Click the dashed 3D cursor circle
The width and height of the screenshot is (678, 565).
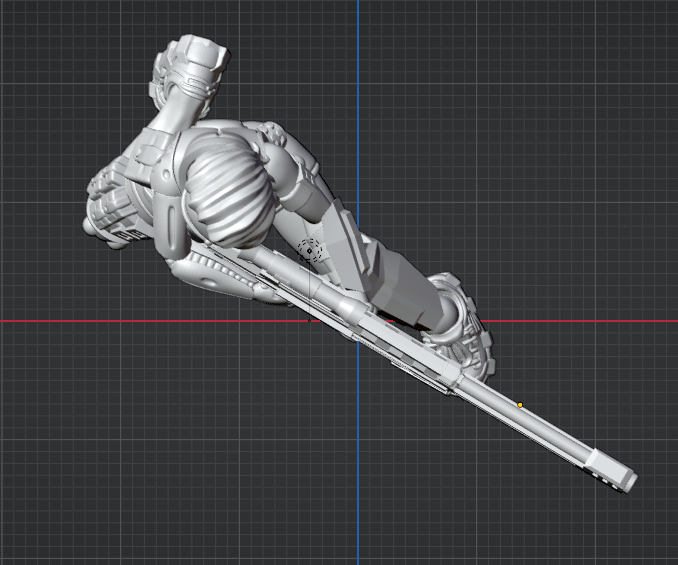(311, 251)
